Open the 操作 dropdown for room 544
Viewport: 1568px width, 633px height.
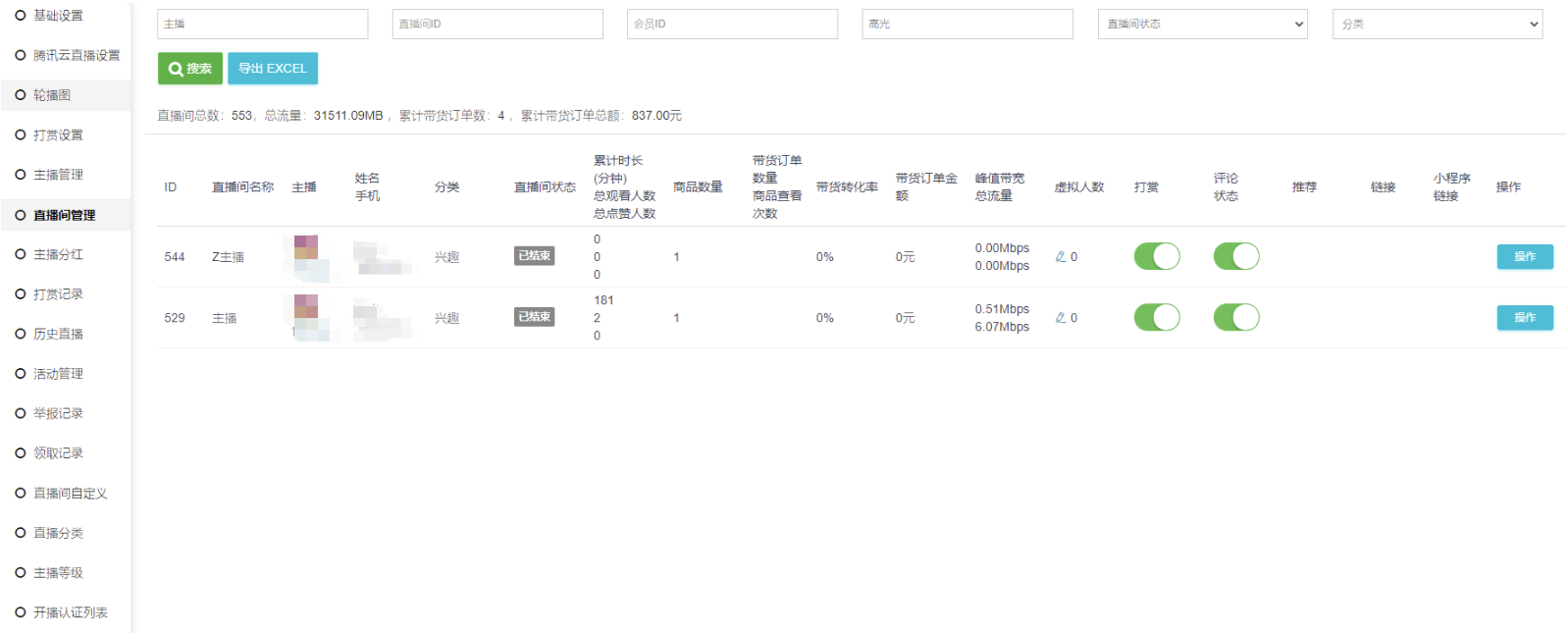pos(1524,257)
